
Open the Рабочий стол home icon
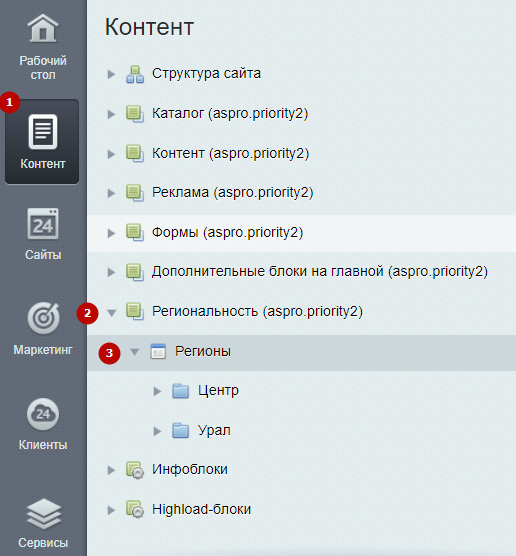click(x=43, y=28)
